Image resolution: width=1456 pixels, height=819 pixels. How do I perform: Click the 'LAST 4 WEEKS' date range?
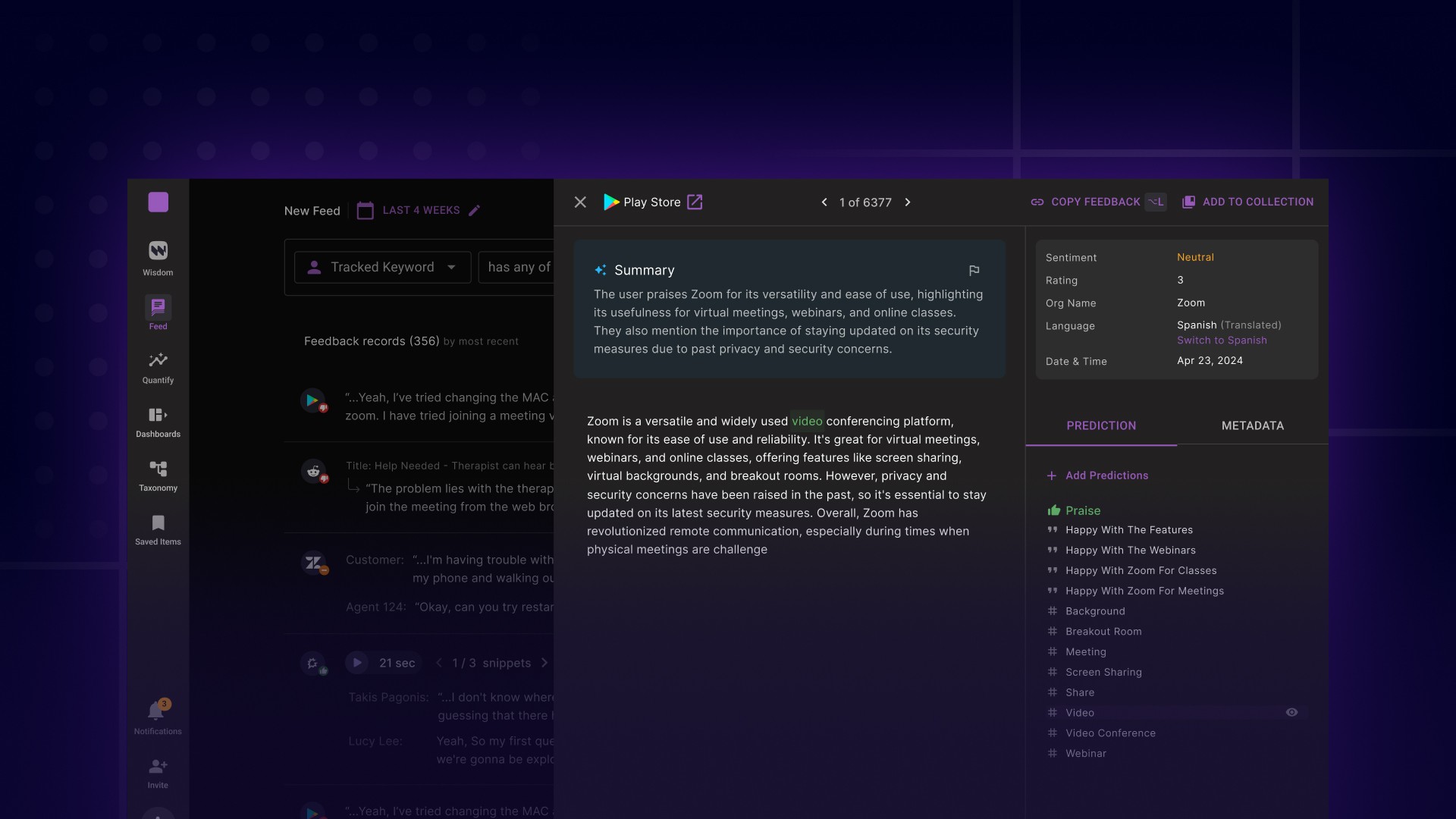click(421, 210)
